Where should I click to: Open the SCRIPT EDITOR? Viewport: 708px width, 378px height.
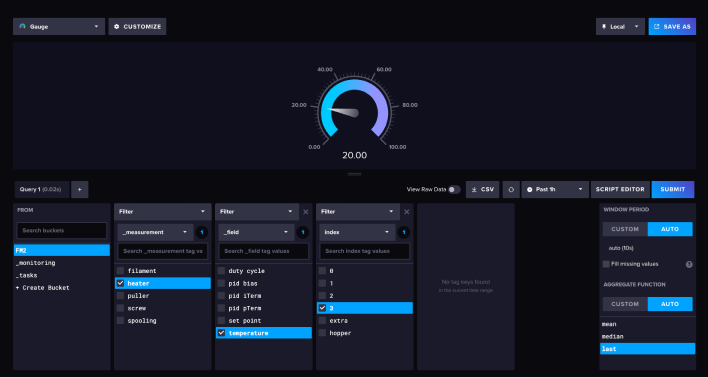tap(620, 189)
